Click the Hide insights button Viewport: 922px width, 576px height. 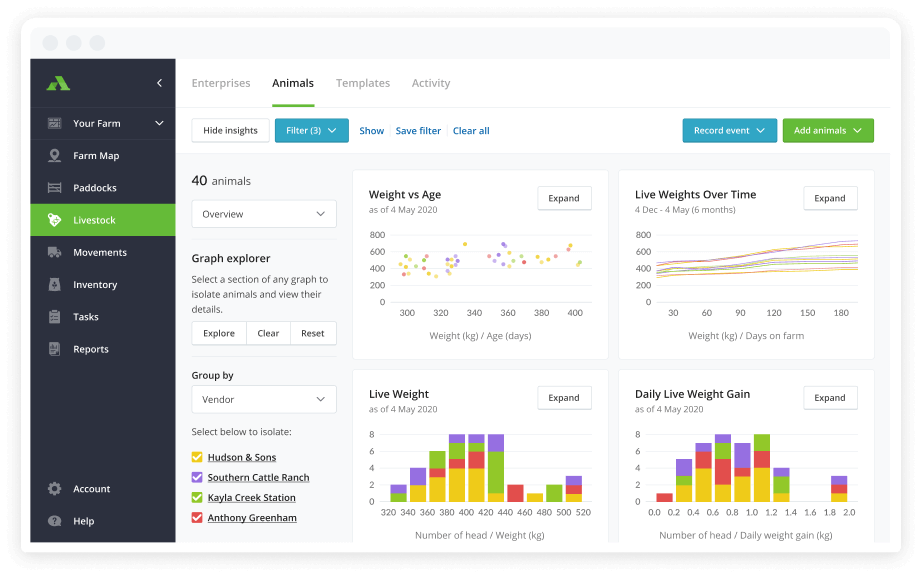click(230, 131)
